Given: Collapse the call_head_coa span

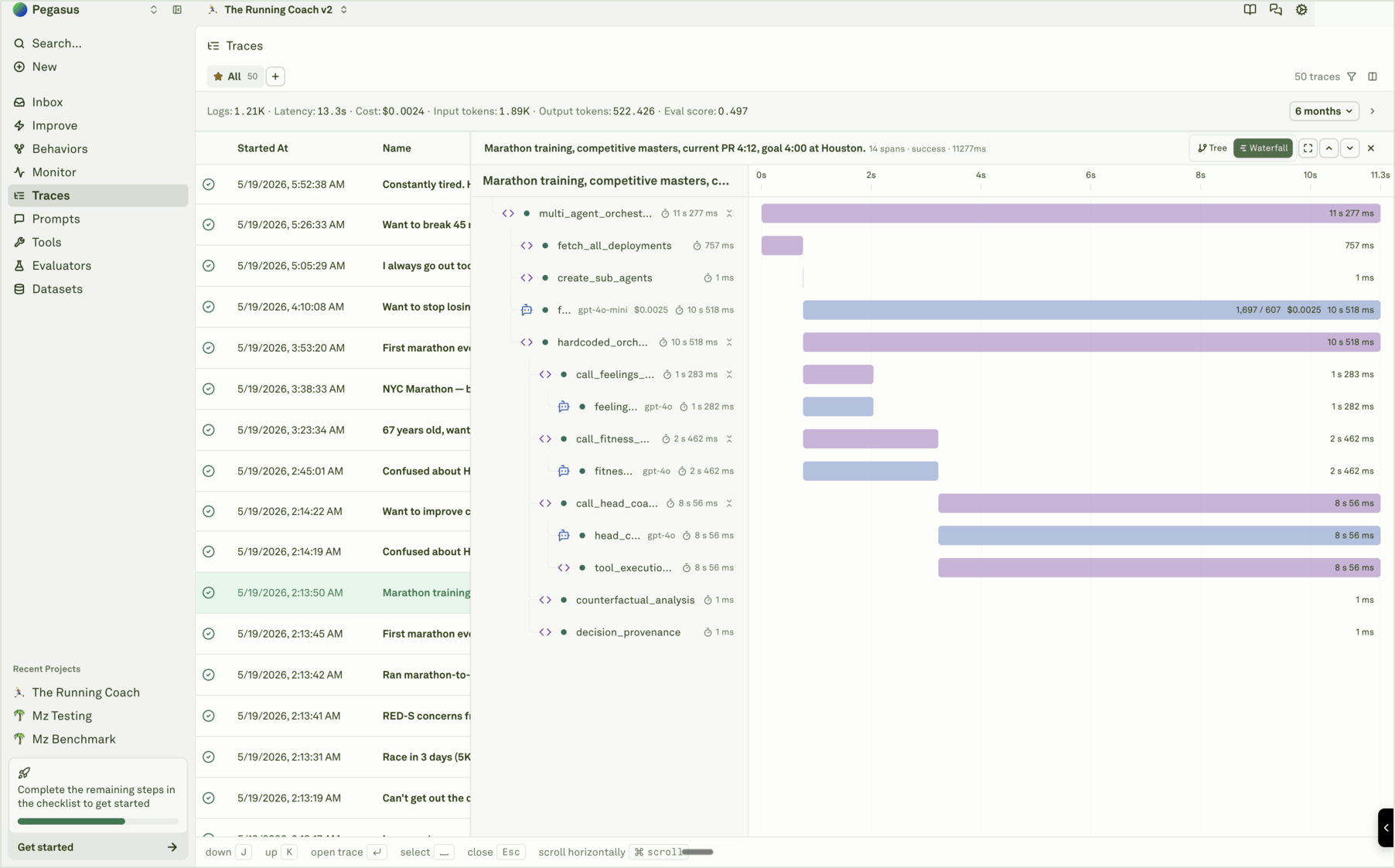Looking at the screenshot, I should (729, 503).
